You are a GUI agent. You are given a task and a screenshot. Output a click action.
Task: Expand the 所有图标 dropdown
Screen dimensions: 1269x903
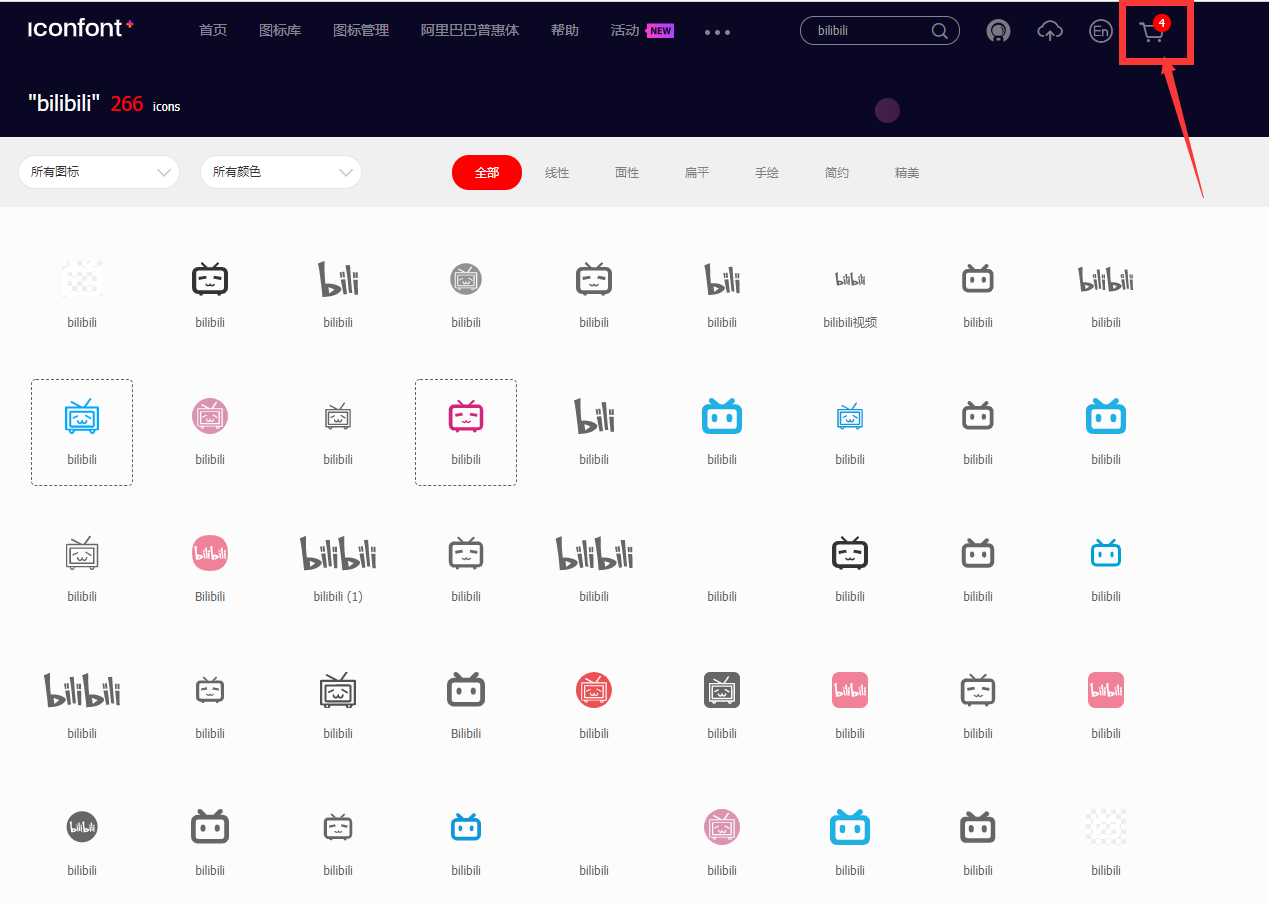(x=99, y=172)
